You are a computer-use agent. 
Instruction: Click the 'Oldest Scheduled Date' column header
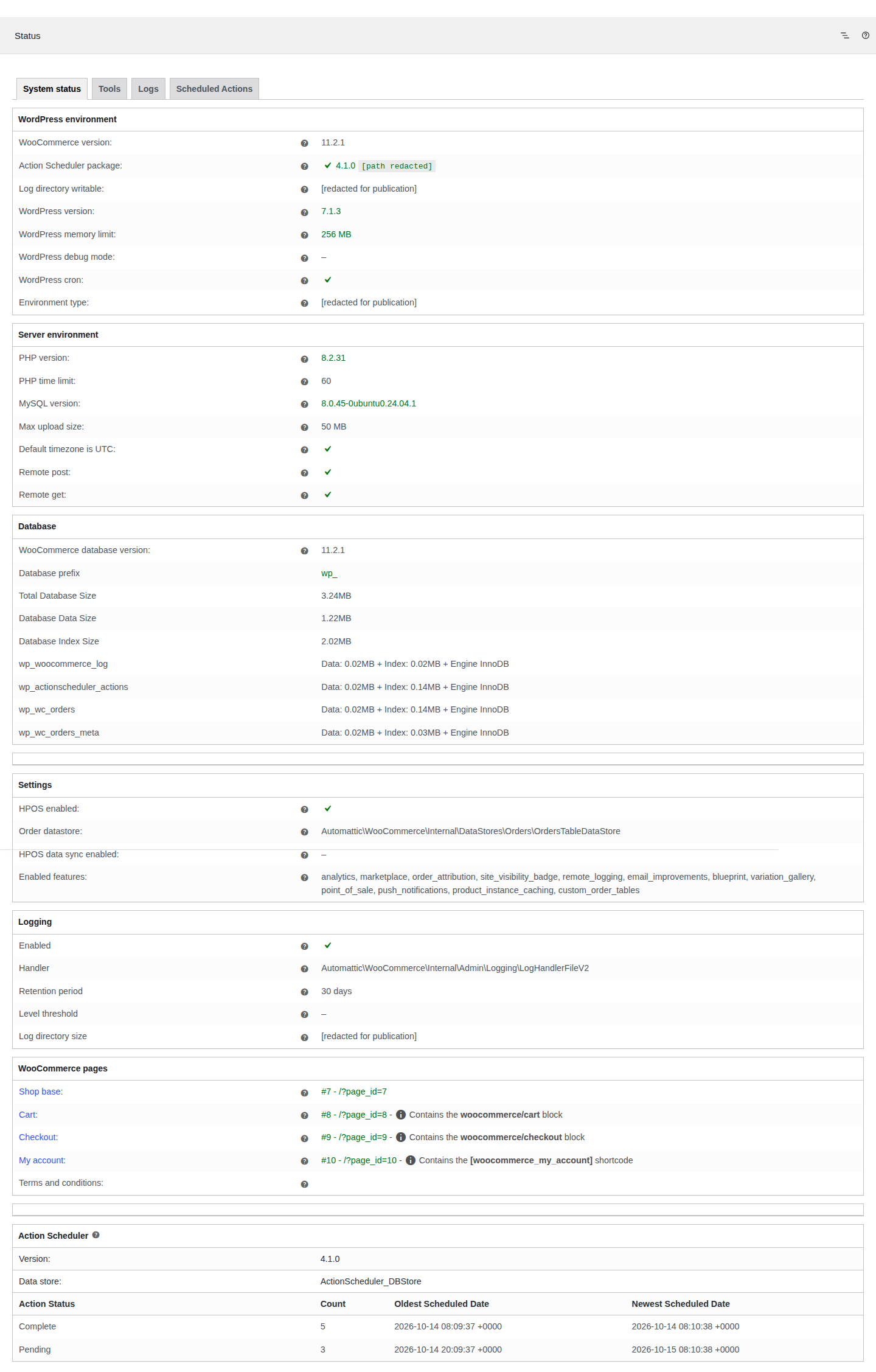point(442,1304)
